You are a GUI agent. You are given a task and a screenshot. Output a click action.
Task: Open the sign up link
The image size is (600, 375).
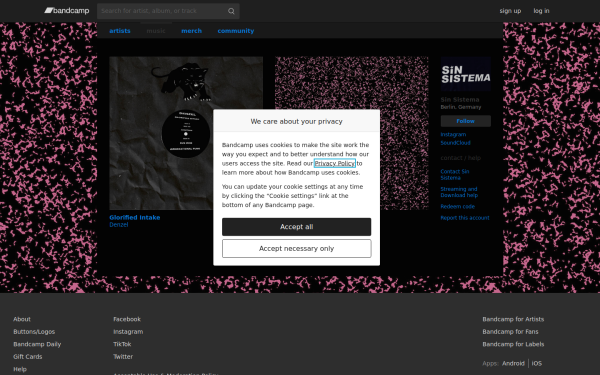(510, 11)
